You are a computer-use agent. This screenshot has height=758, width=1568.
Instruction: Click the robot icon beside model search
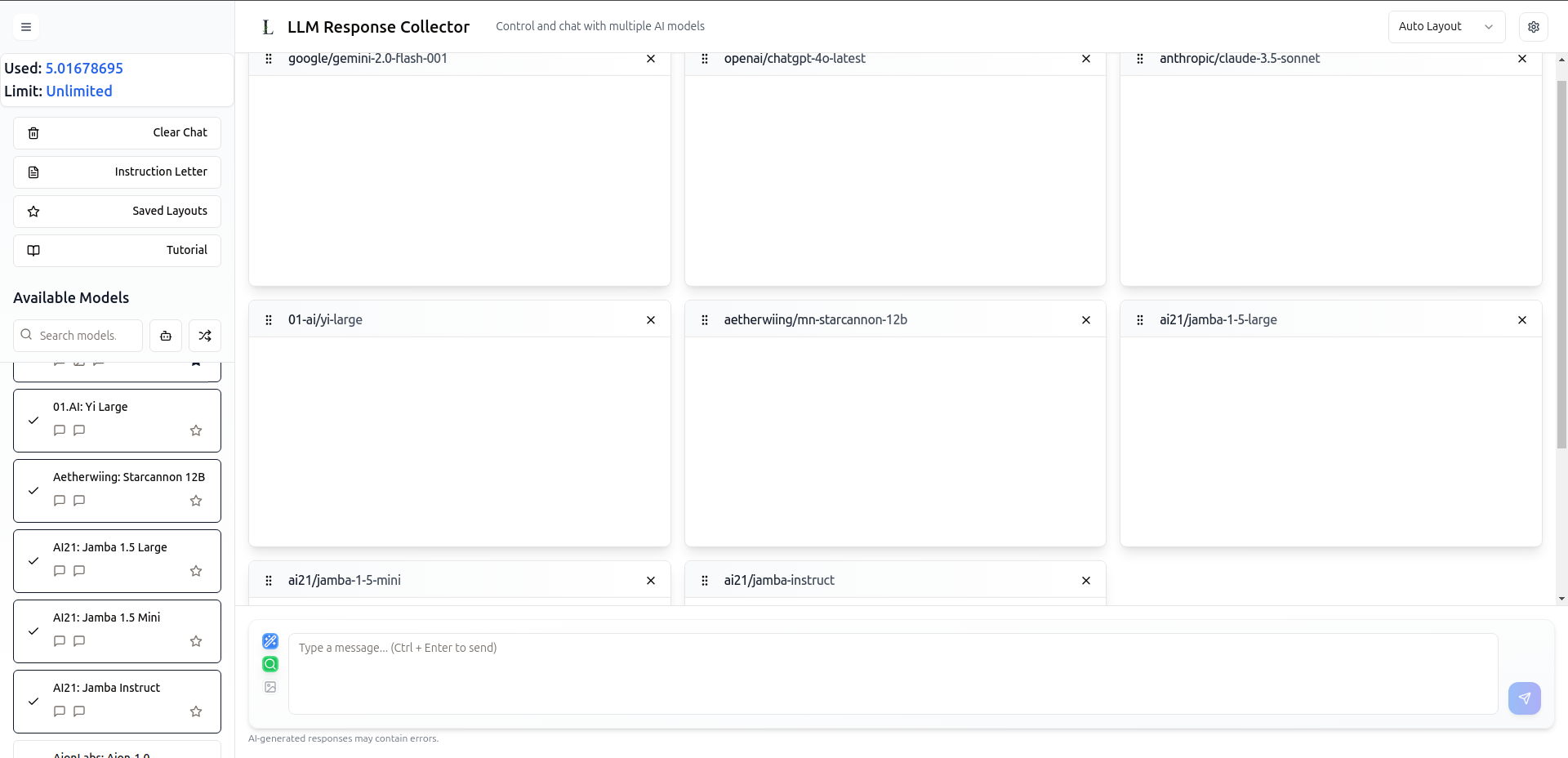point(166,336)
